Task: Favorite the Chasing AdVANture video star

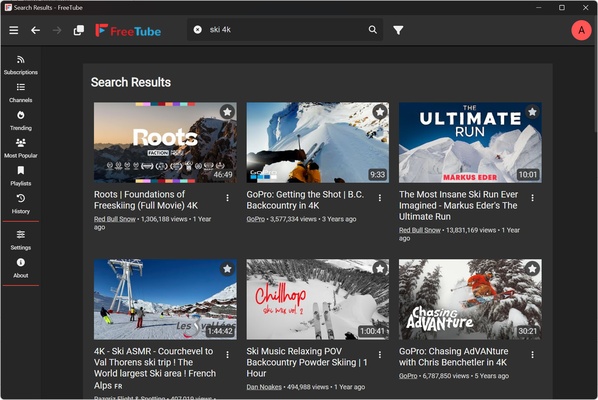Action: [532, 269]
